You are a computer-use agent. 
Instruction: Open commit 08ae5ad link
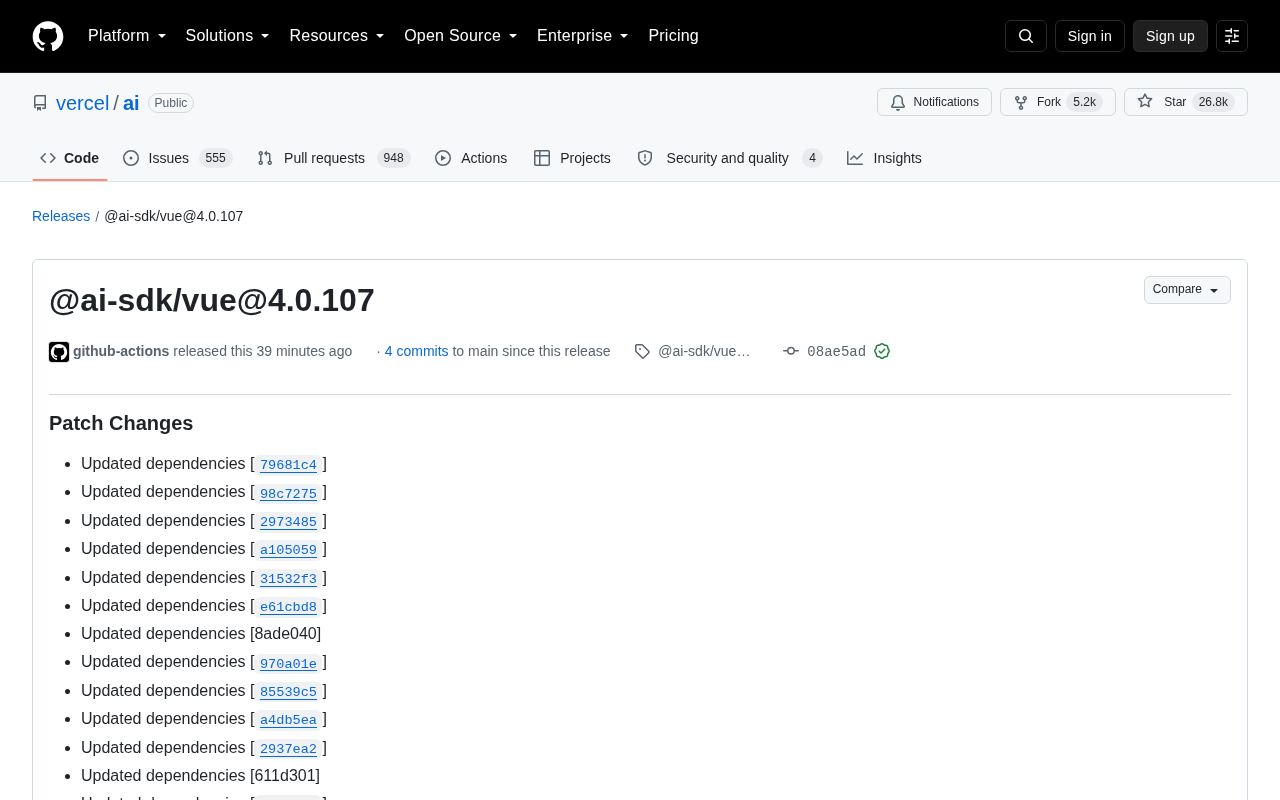click(x=836, y=351)
